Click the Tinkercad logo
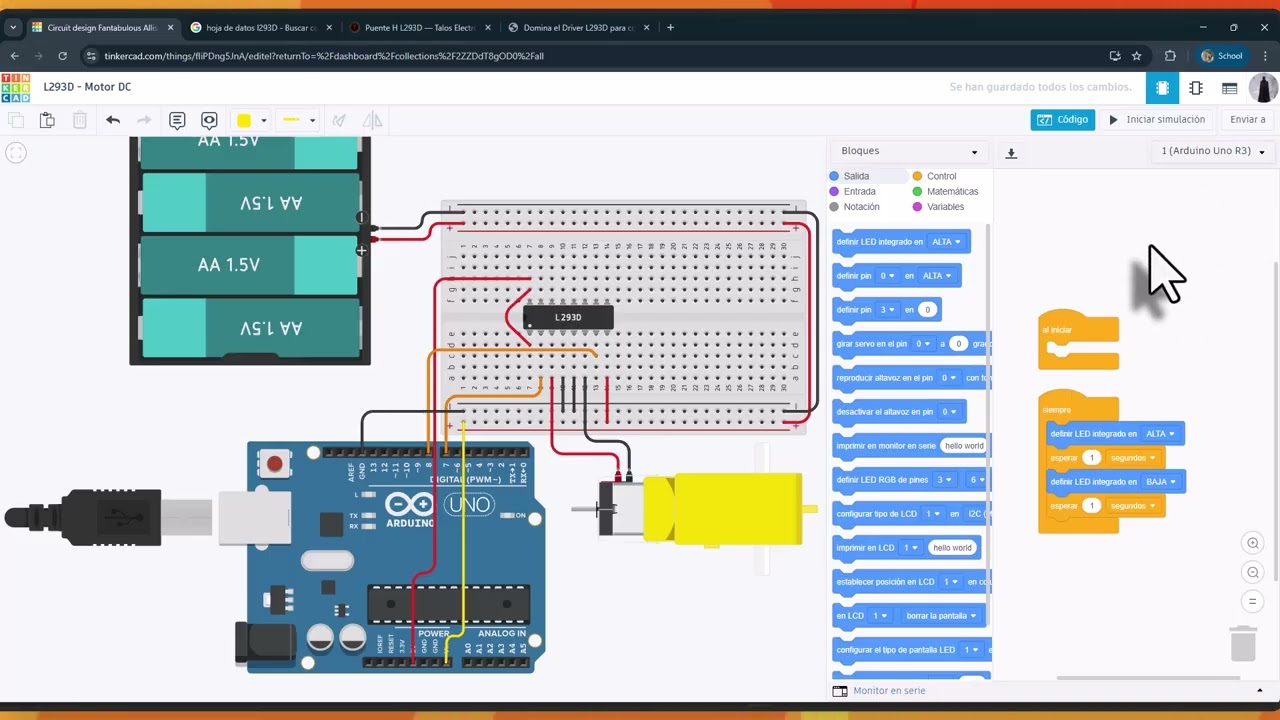 tap(16, 88)
